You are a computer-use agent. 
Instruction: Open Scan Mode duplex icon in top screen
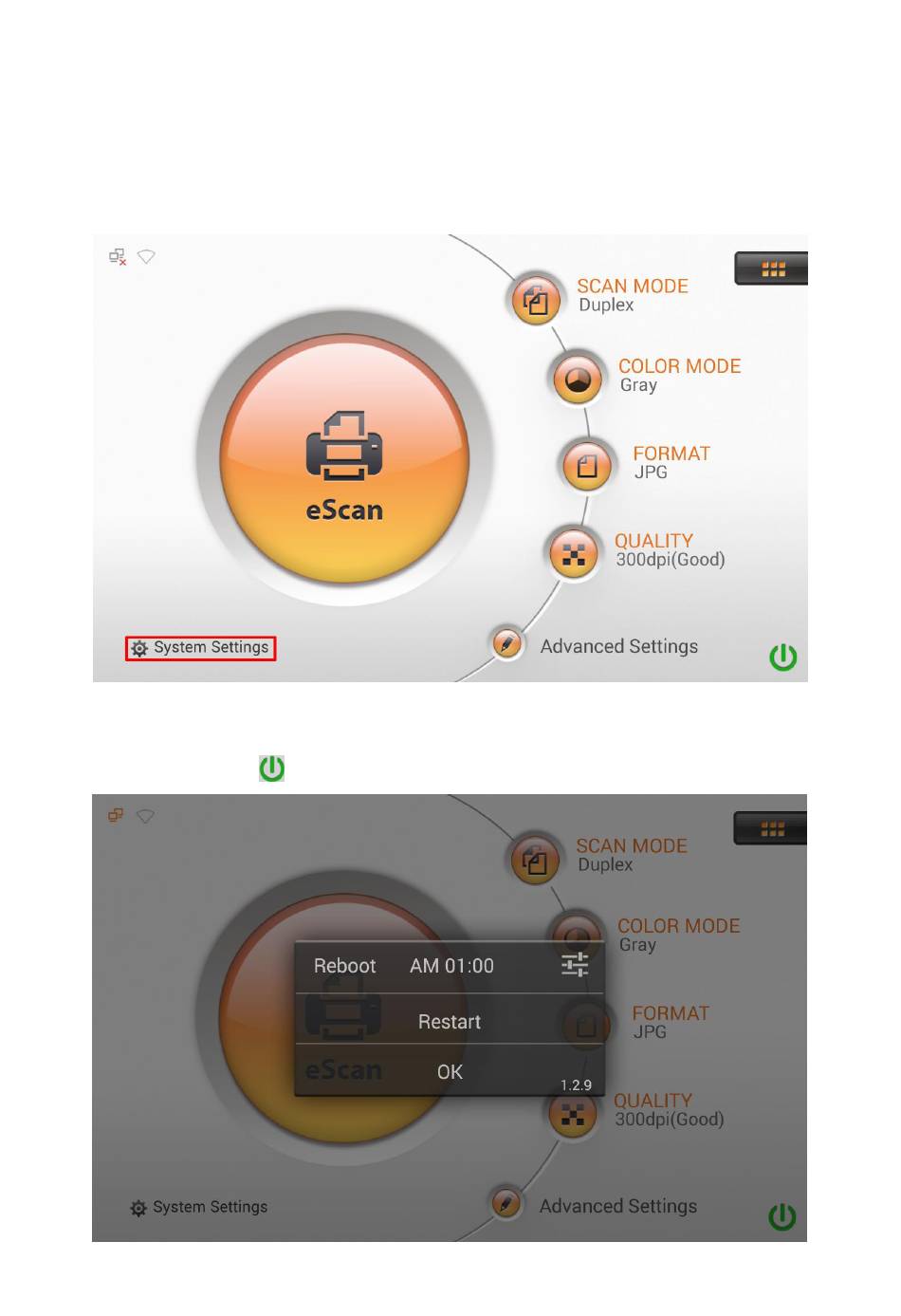coord(536,301)
